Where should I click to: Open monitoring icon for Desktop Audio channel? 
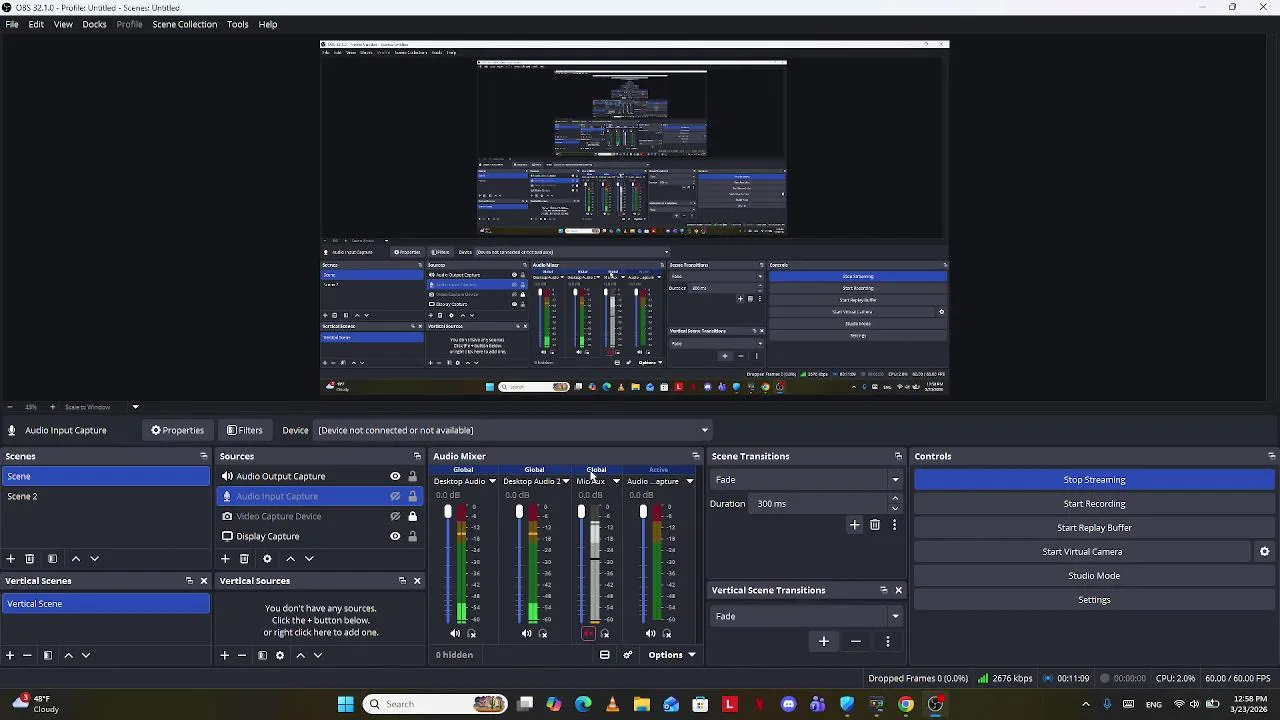472,634
